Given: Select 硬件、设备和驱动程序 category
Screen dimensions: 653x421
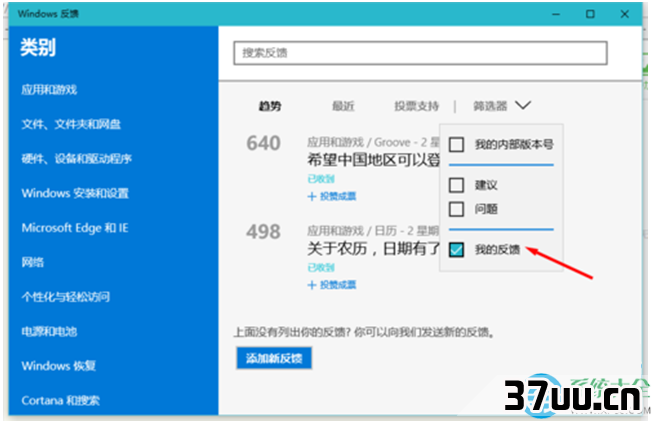Looking at the screenshot, I should click(77, 159).
